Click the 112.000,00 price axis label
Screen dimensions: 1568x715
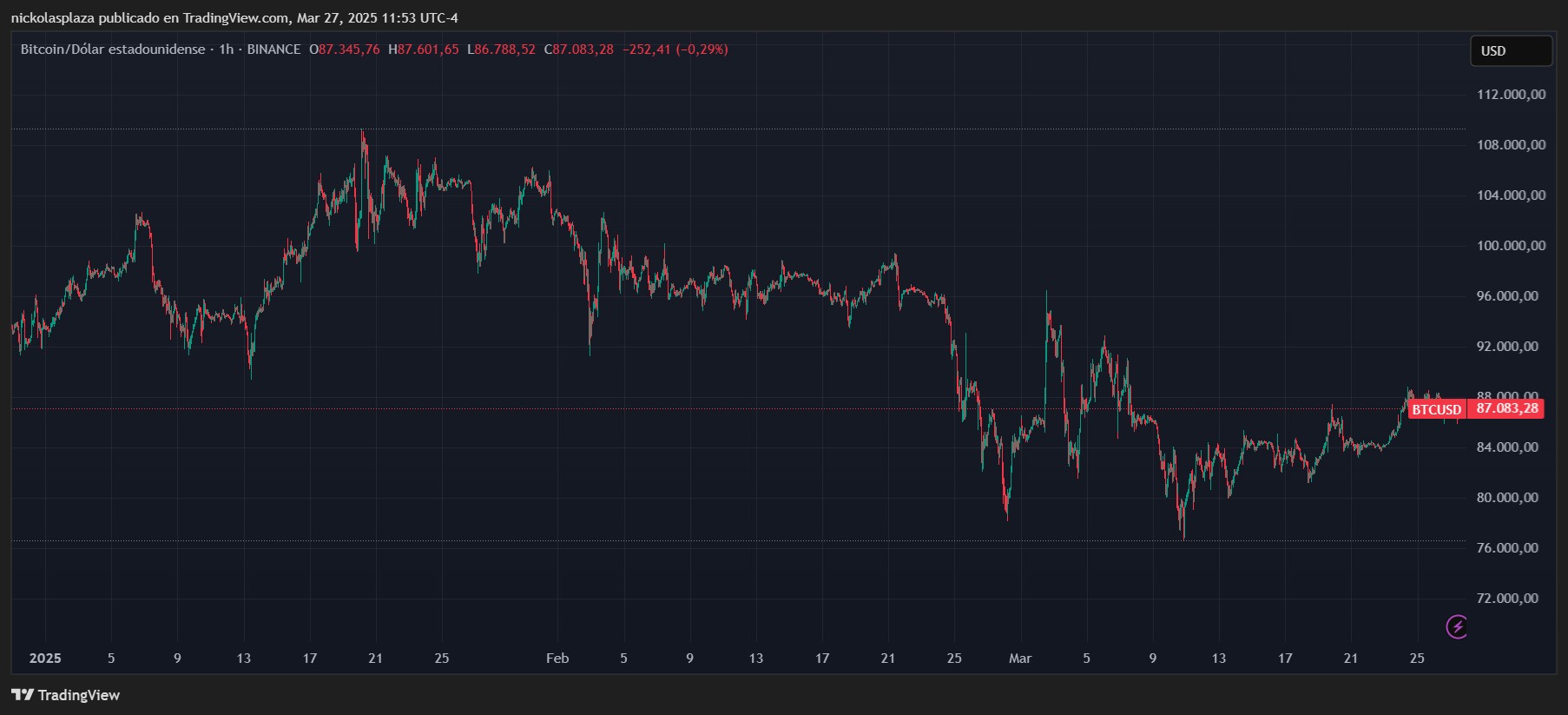click(1511, 95)
